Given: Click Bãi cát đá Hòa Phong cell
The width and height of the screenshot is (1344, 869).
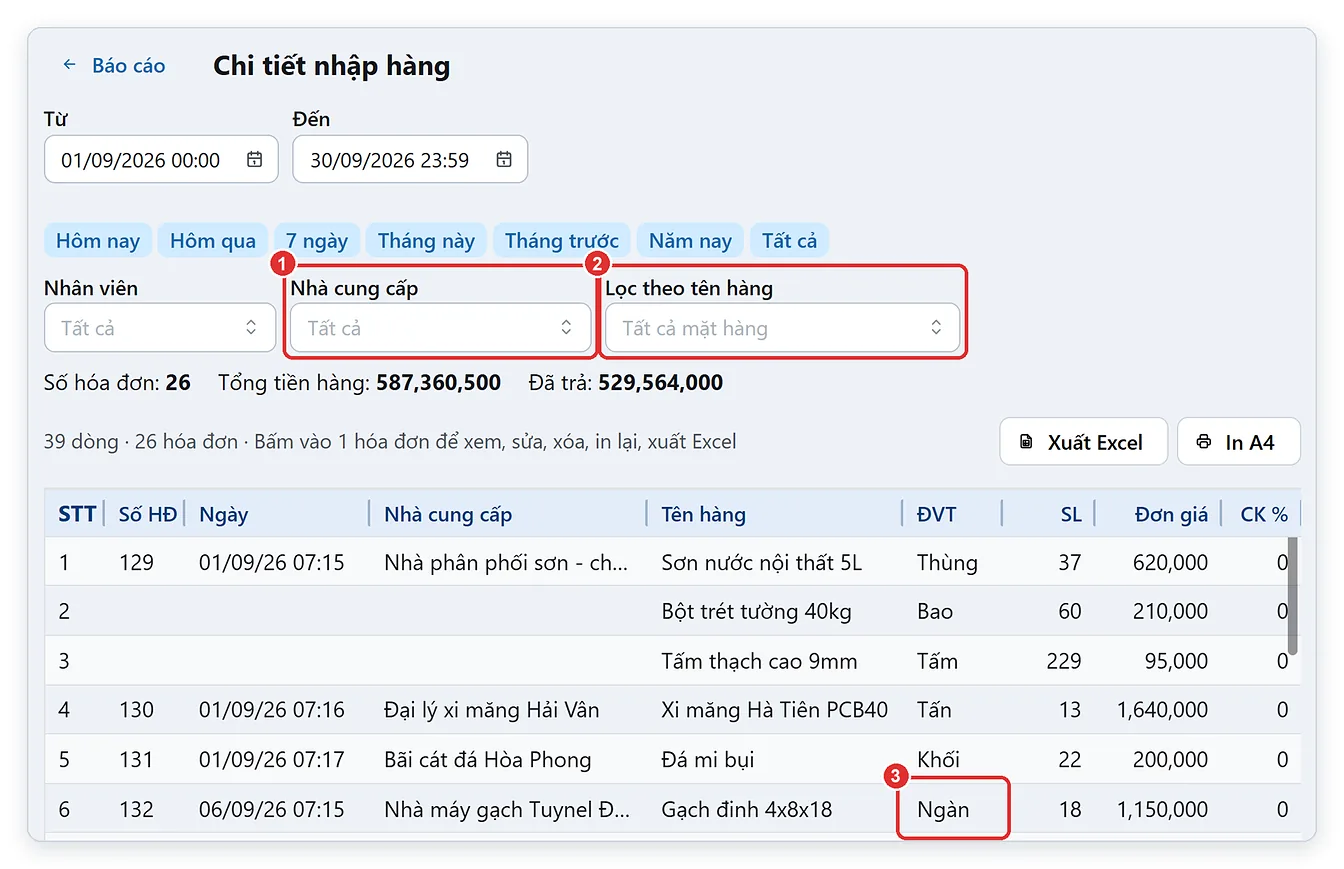Looking at the screenshot, I should point(487,760).
